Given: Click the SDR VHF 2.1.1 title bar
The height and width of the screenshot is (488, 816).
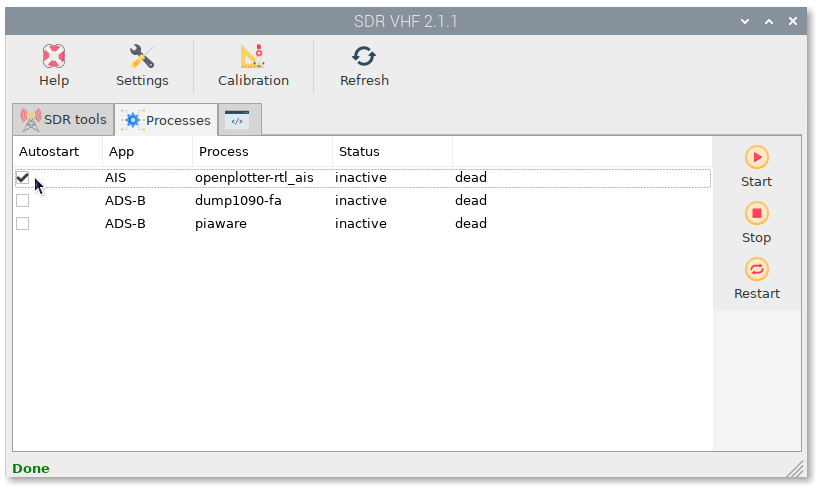Looking at the screenshot, I should pyautogui.click(x=405, y=21).
